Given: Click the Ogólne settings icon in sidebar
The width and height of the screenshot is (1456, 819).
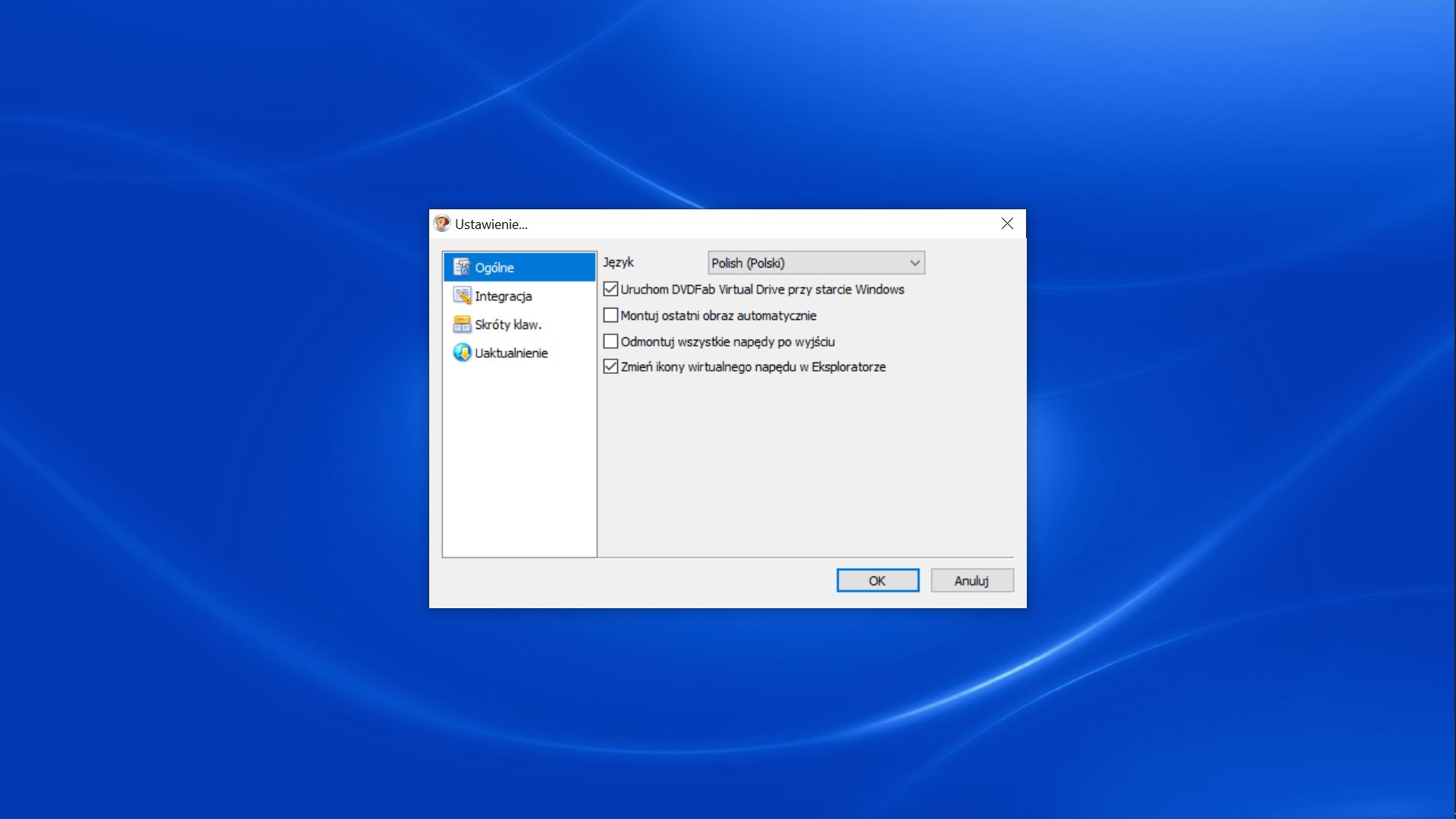Looking at the screenshot, I should click(461, 267).
